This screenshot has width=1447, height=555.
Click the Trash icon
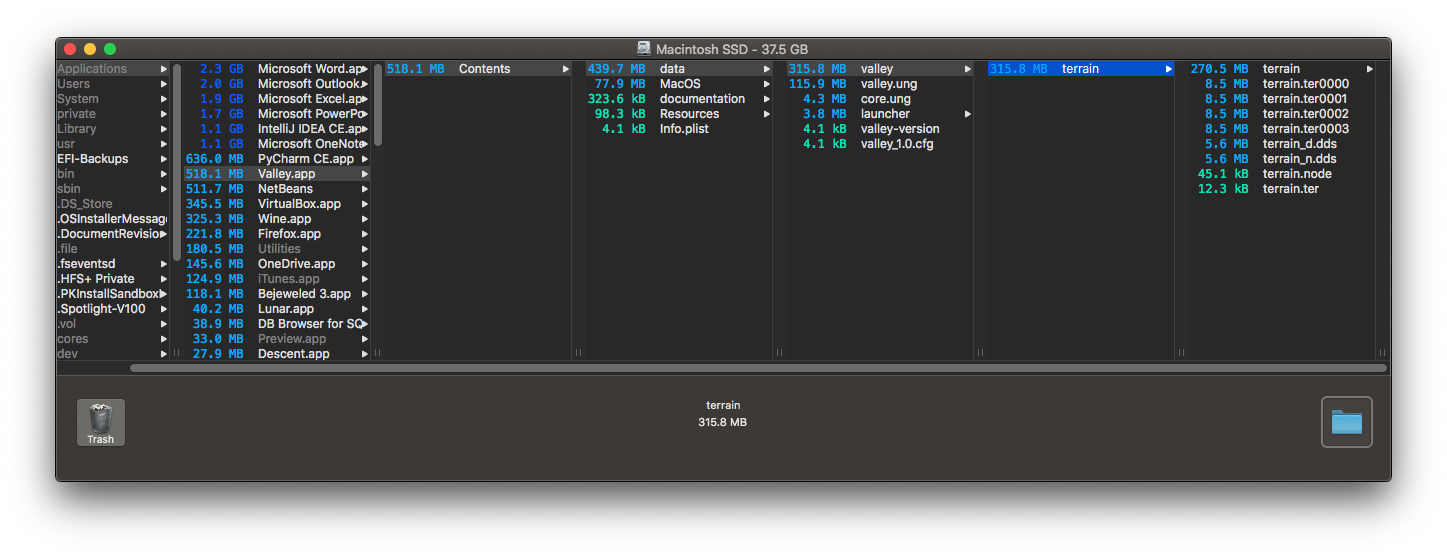pyautogui.click(x=101, y=422)
